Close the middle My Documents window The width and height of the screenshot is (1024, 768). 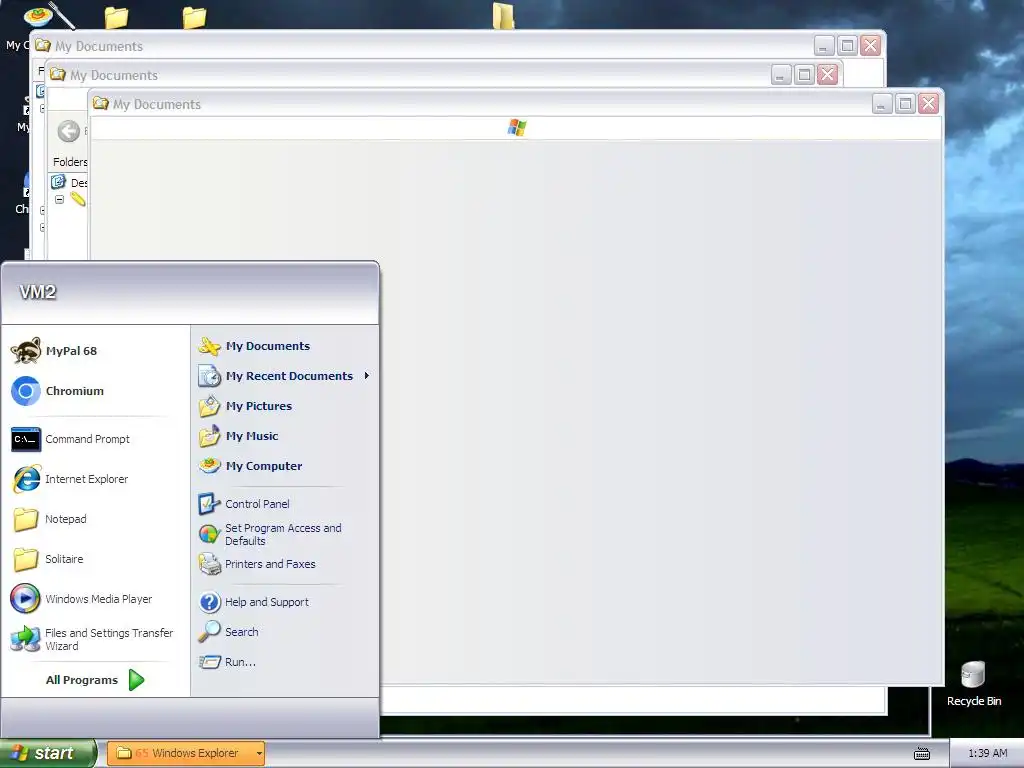pyautogui.click(x=827, y=74)
